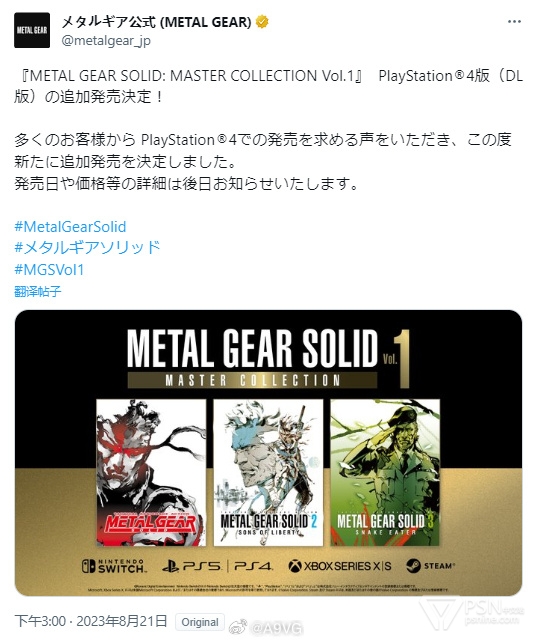Viewport: 535px width, 642px height.
Task: Open the @metalgear_jp handle link
Action: point(106,41)
